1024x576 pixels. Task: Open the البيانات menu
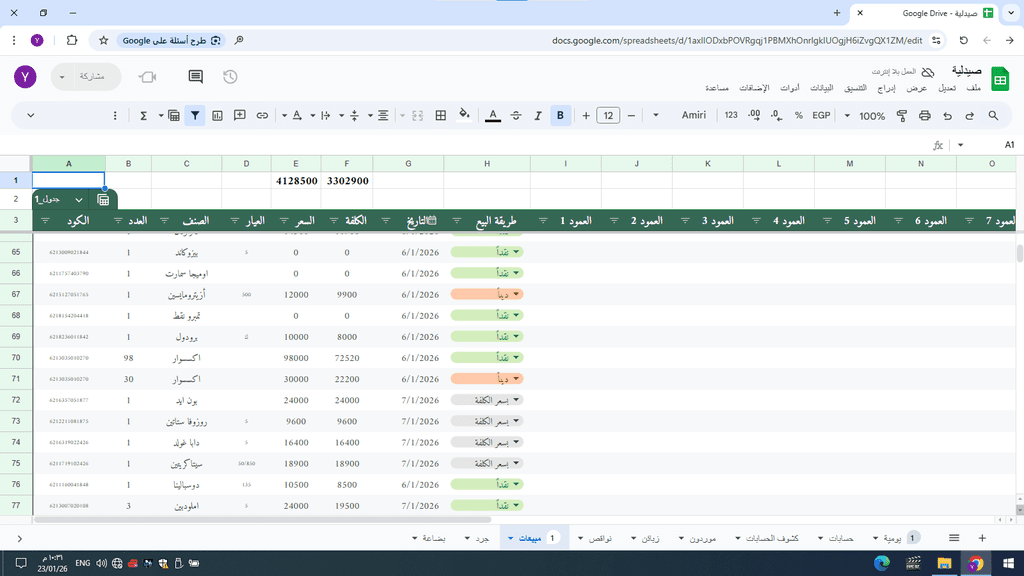(x=820, y=88)
